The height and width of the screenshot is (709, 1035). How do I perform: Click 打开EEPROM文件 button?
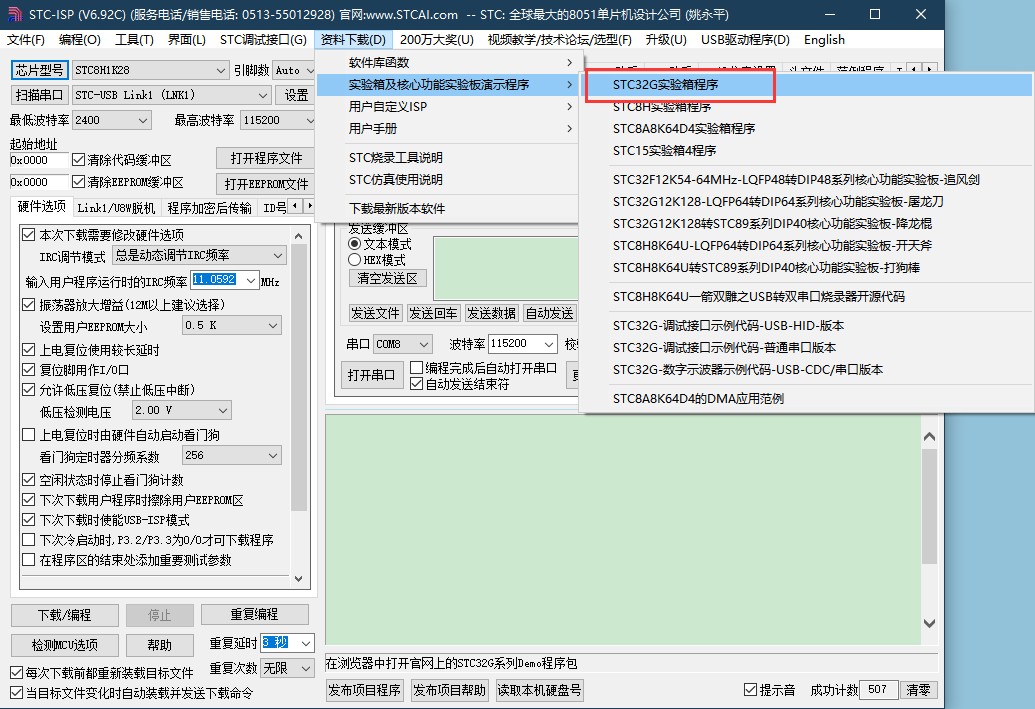point(266,184)
